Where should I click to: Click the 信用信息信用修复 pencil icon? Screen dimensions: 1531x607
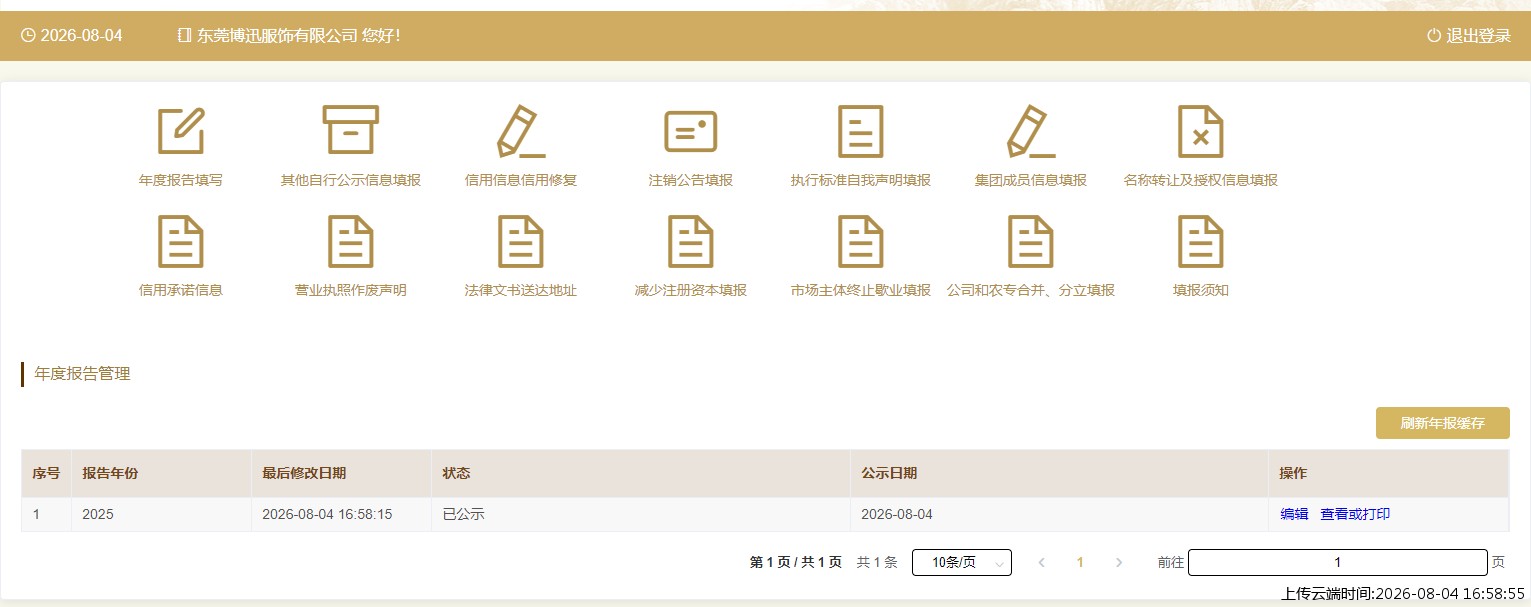(x=521, y=131)
